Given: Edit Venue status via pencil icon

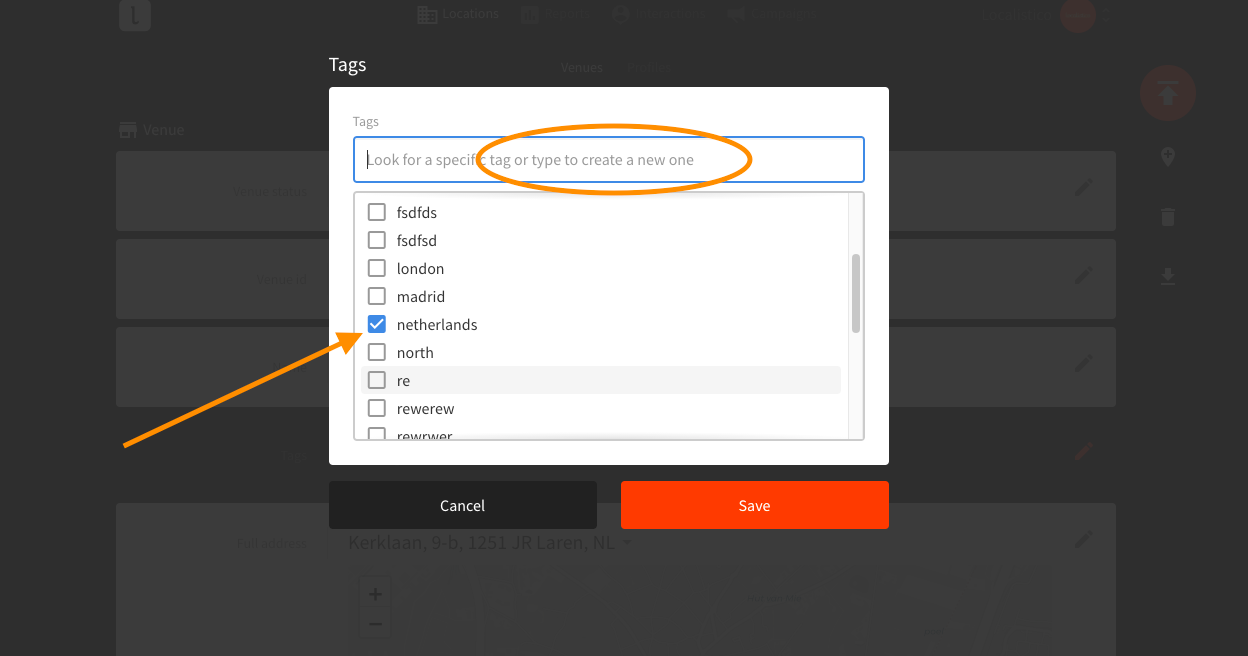Looking at the screenshot, I should pos(1083,188).
